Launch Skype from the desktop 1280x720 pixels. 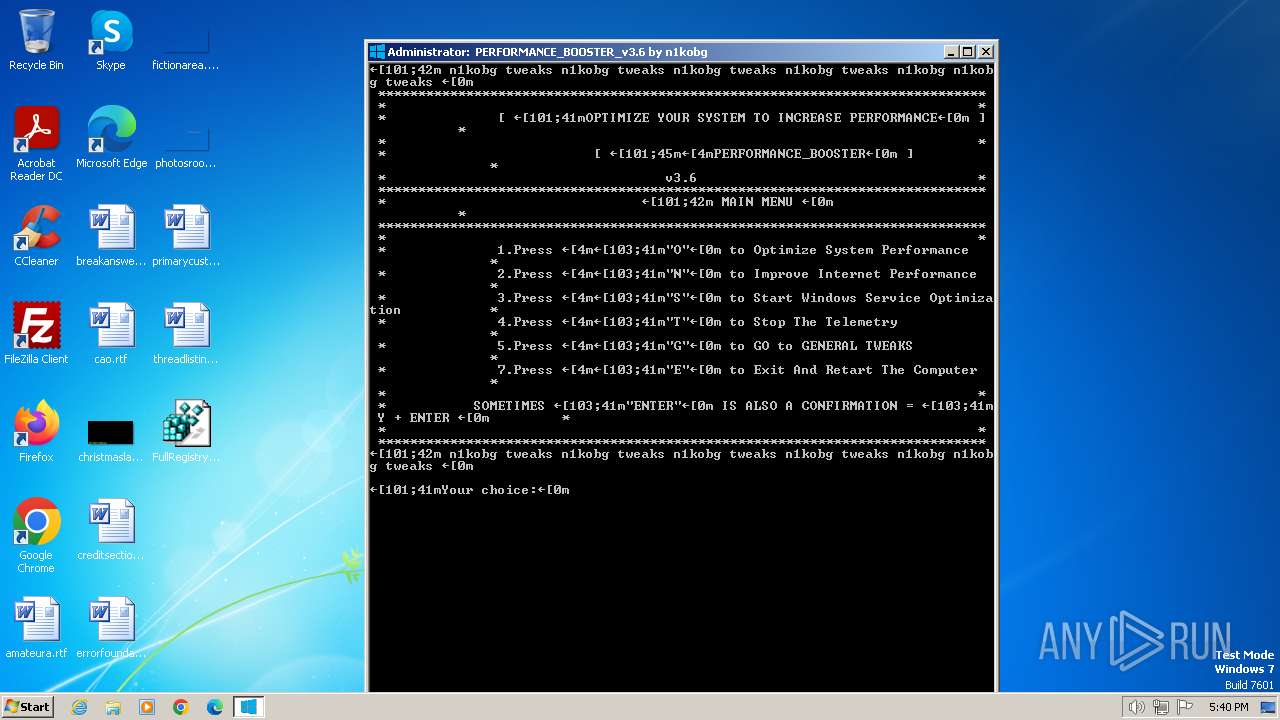110,40
